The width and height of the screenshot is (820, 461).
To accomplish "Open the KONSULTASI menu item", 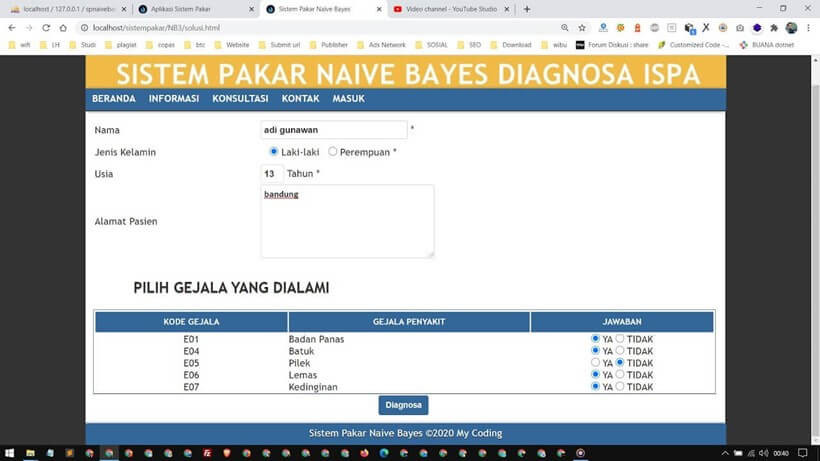I will click(240, 99).
